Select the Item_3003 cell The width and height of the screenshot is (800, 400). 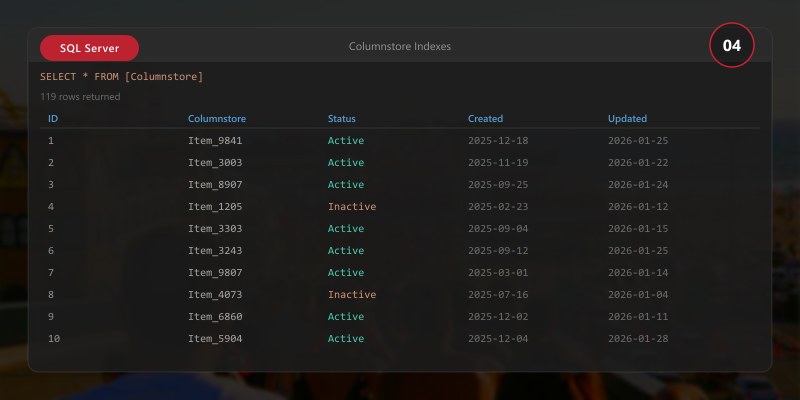215,162
